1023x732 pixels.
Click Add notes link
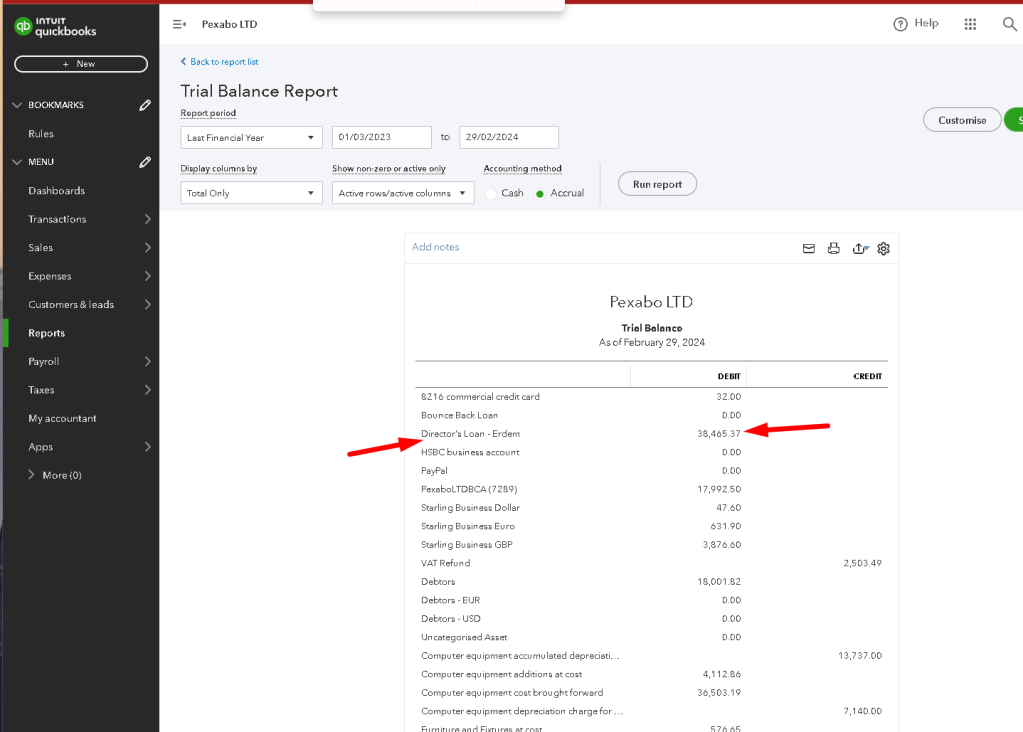pos(435,247)
